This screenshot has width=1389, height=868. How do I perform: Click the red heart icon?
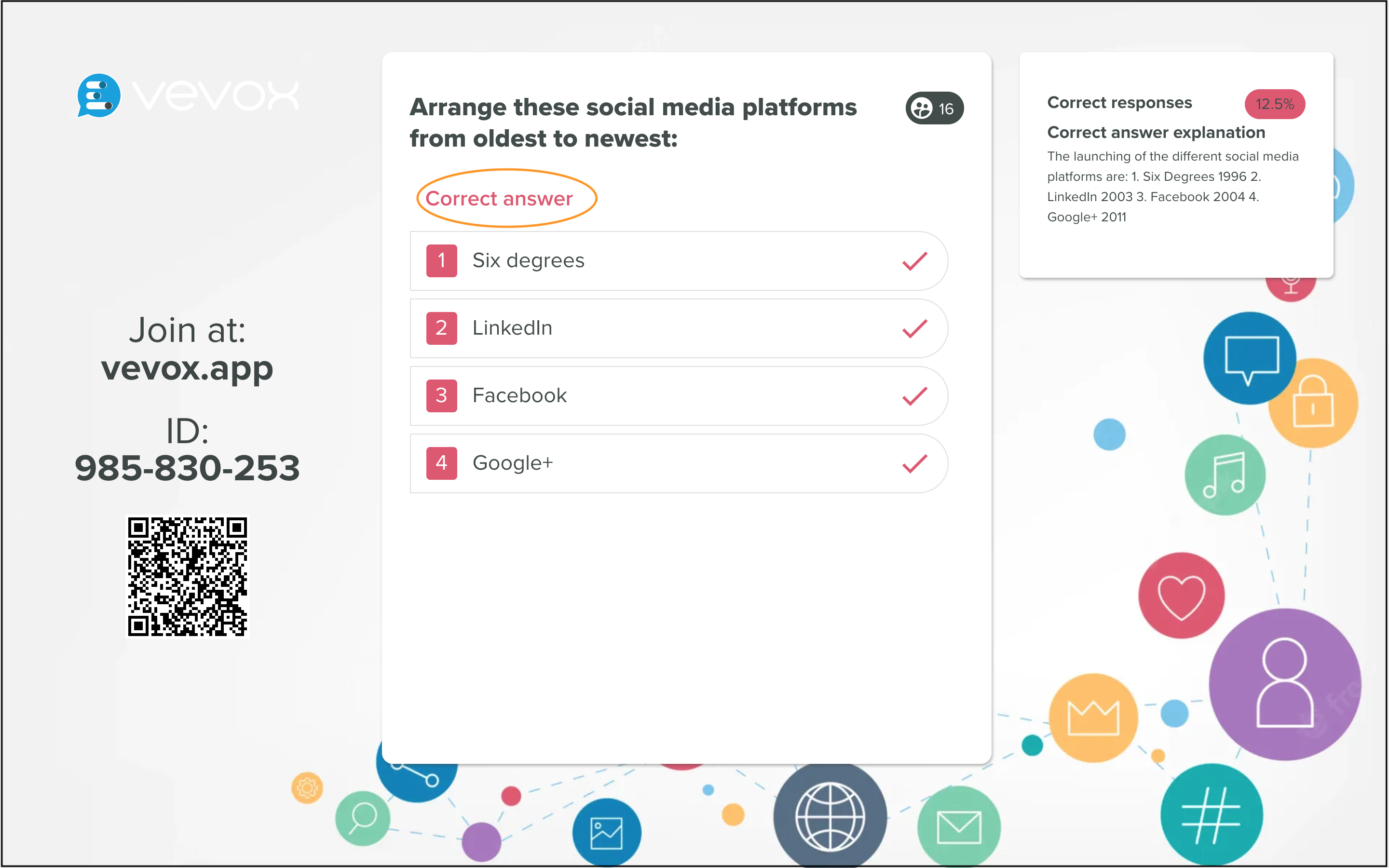point(1181,596)
